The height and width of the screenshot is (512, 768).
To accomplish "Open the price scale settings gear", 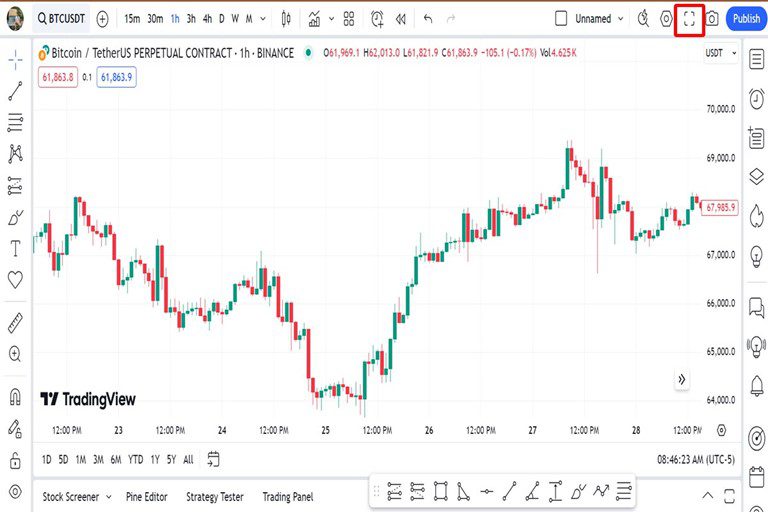I will coord(721,430).
